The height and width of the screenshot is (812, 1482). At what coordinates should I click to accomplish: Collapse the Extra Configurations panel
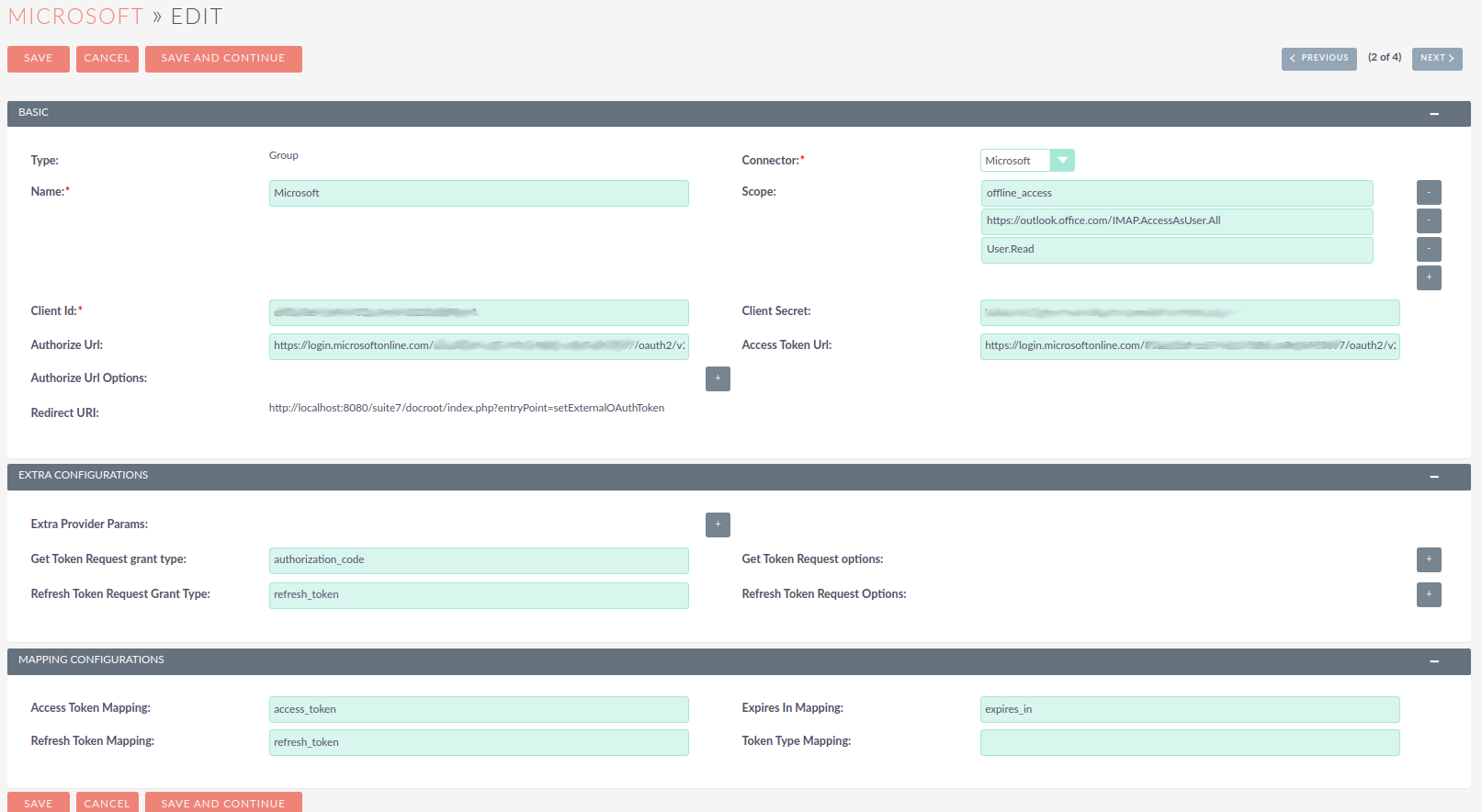pyautogui.click(x=1434, y=477)
